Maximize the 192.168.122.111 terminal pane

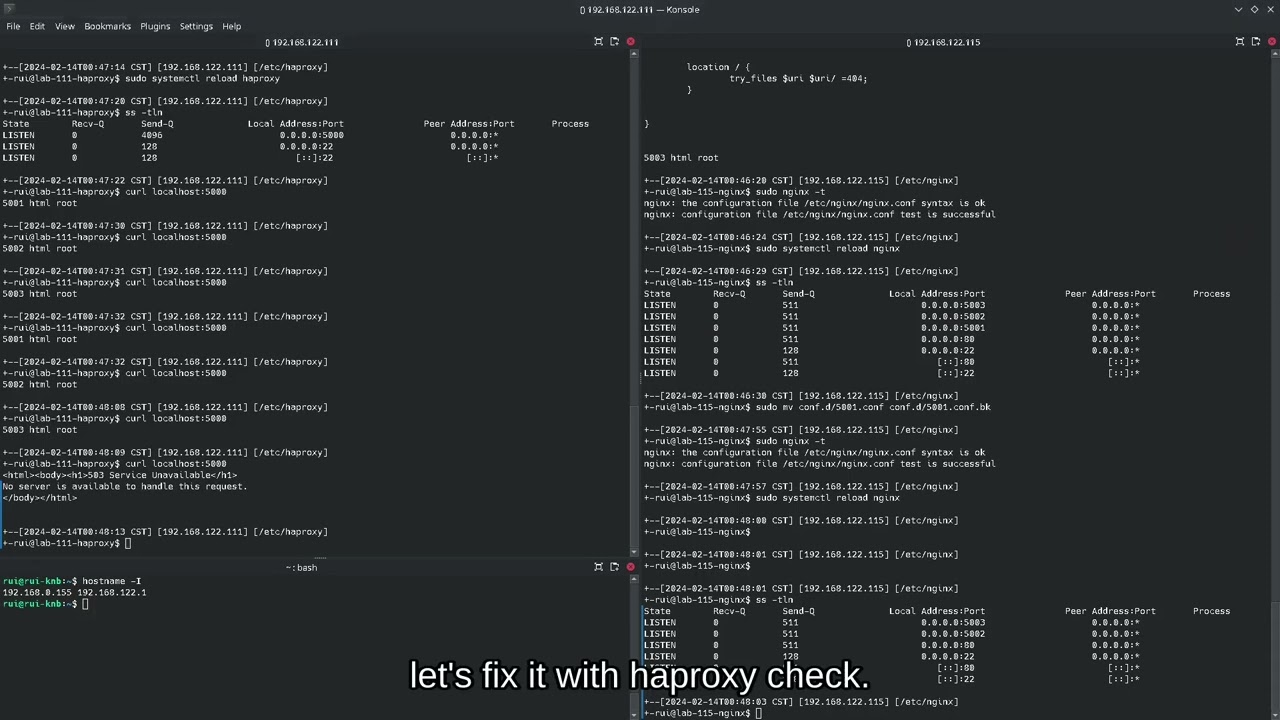pyautogui.click(x=598, y=42)
